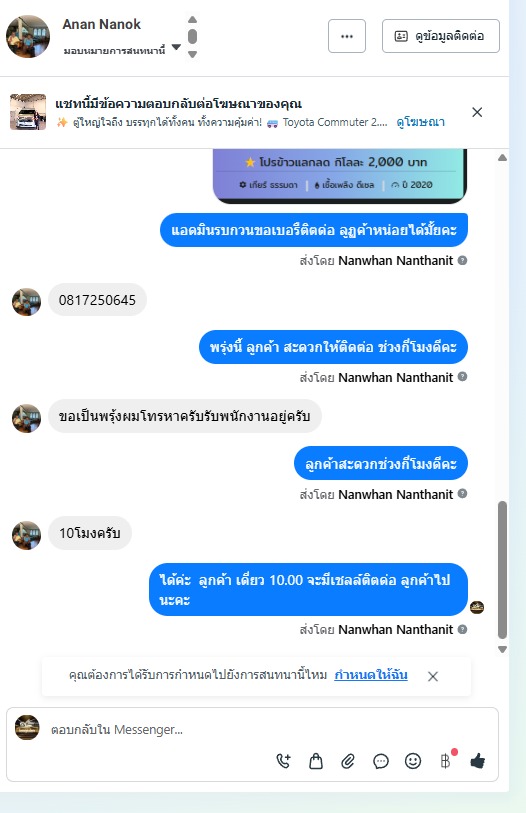Click the baht payment request icon

pos(446,761)
